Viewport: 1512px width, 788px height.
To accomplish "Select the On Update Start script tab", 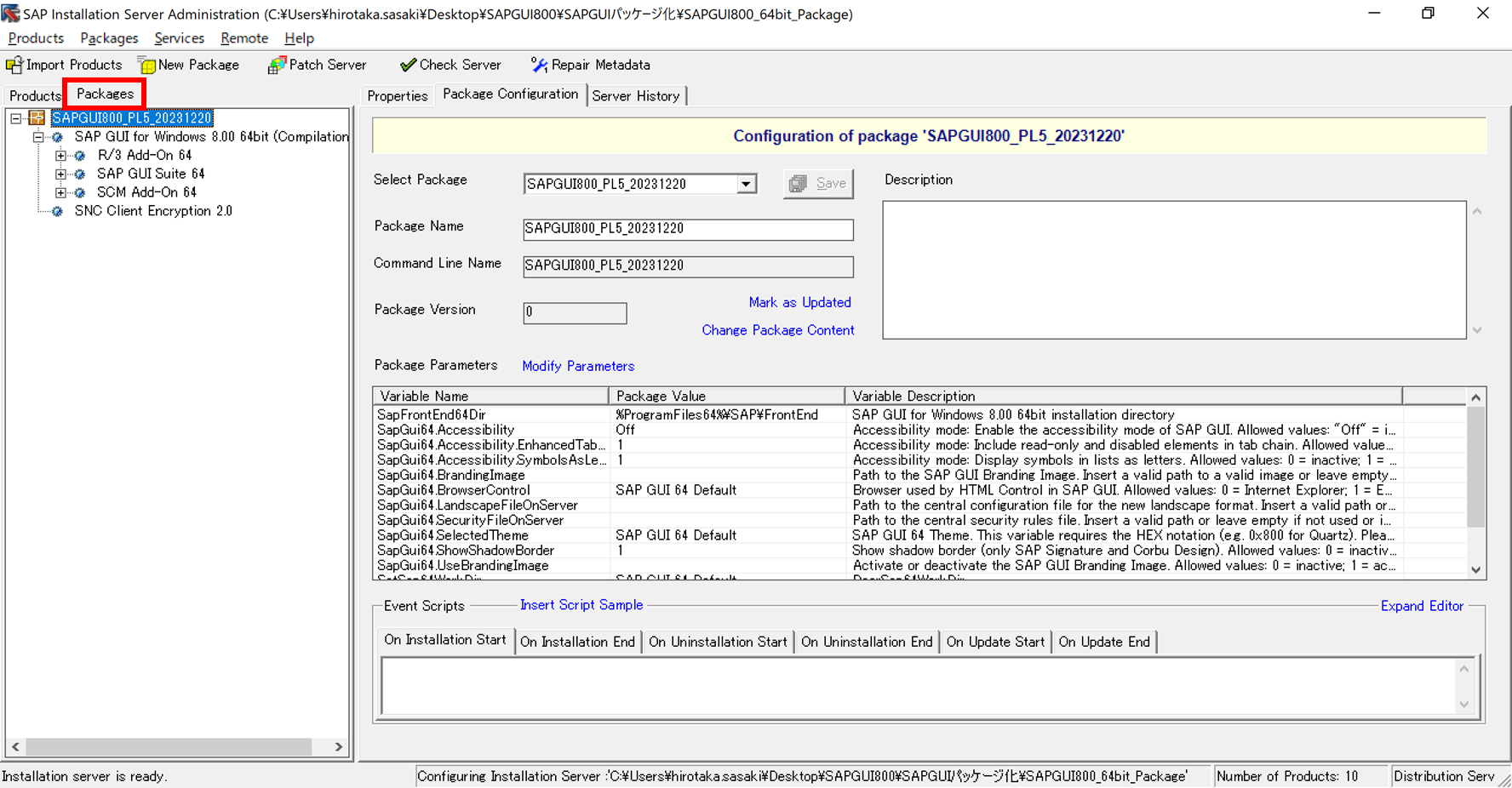I will pos(995,642).
